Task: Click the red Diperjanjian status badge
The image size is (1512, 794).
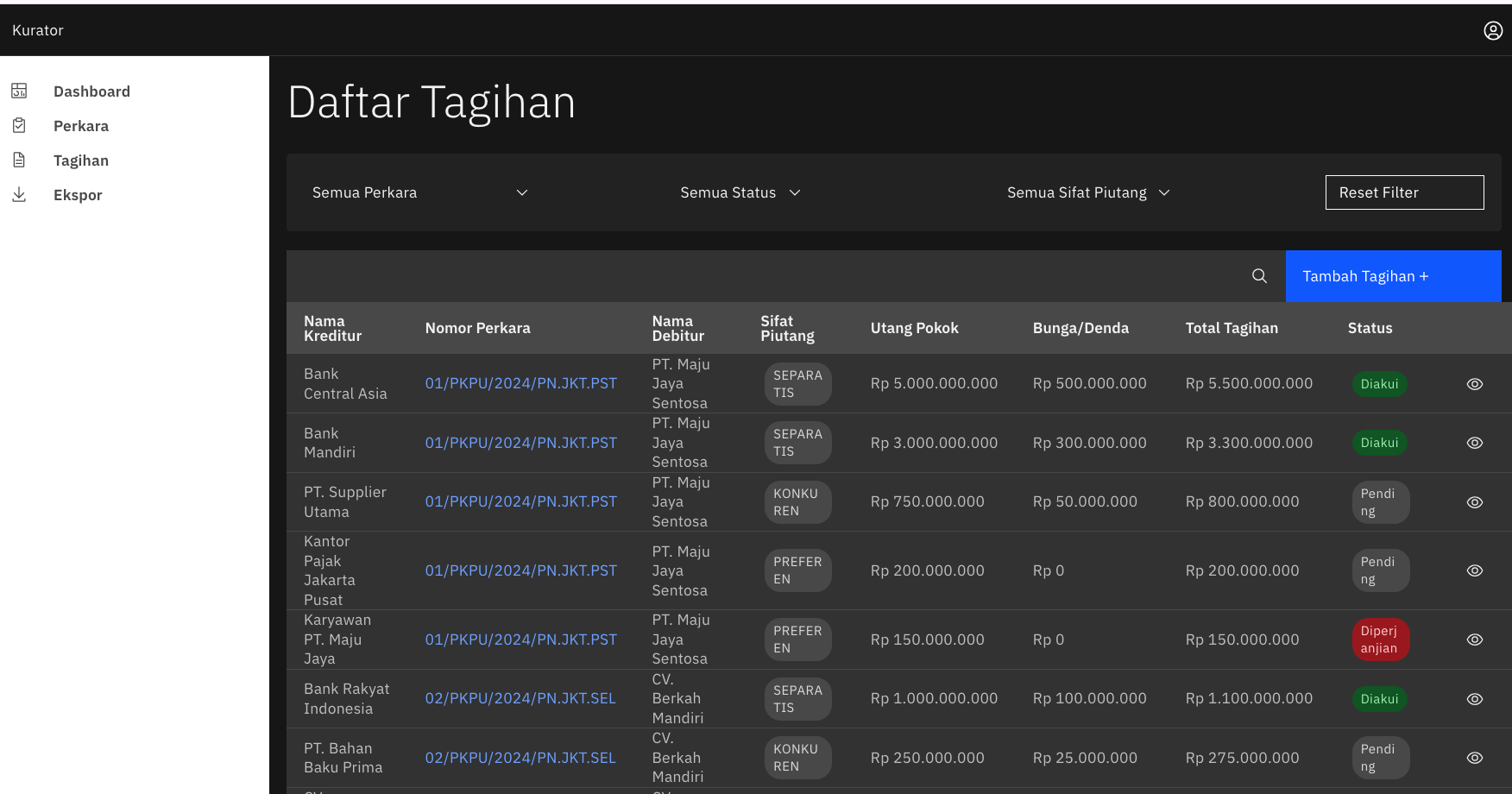Action: (x=1381, y=640)
